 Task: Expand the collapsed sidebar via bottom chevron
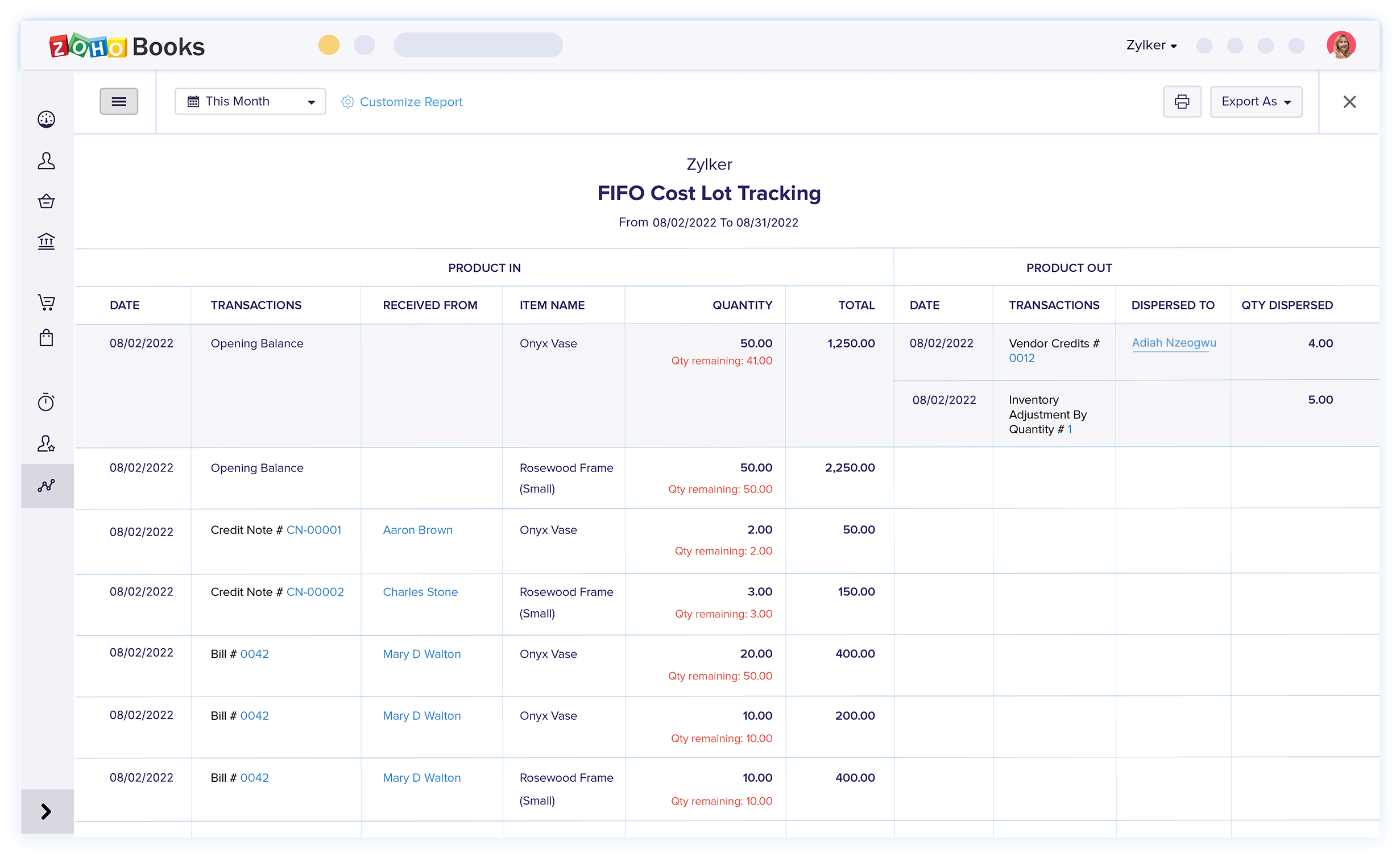47,812
